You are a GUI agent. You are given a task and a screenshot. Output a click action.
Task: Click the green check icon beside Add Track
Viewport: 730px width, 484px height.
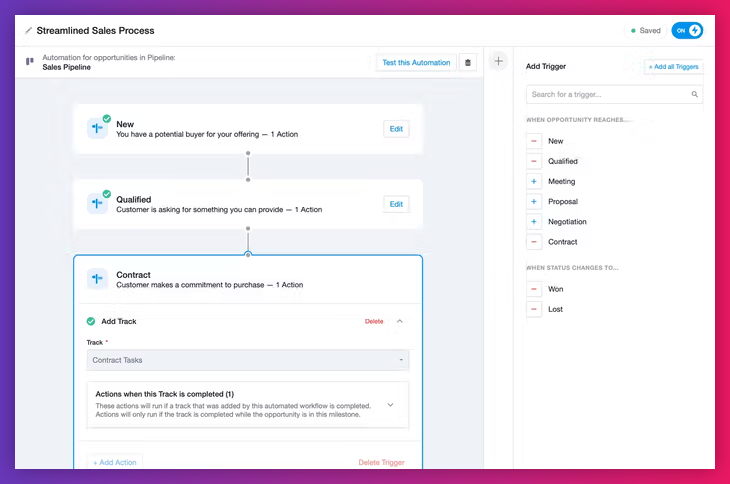pyautogui.click(x=91, y=321)
